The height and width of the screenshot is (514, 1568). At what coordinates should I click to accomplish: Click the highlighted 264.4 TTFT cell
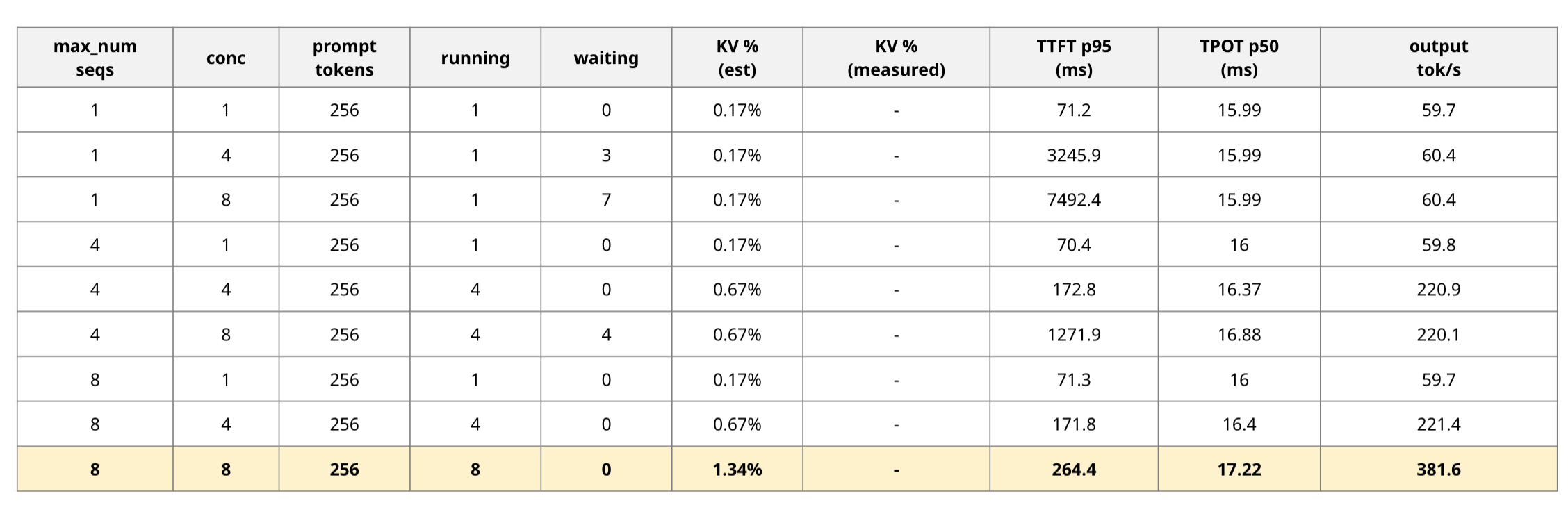click(1074, 470)
